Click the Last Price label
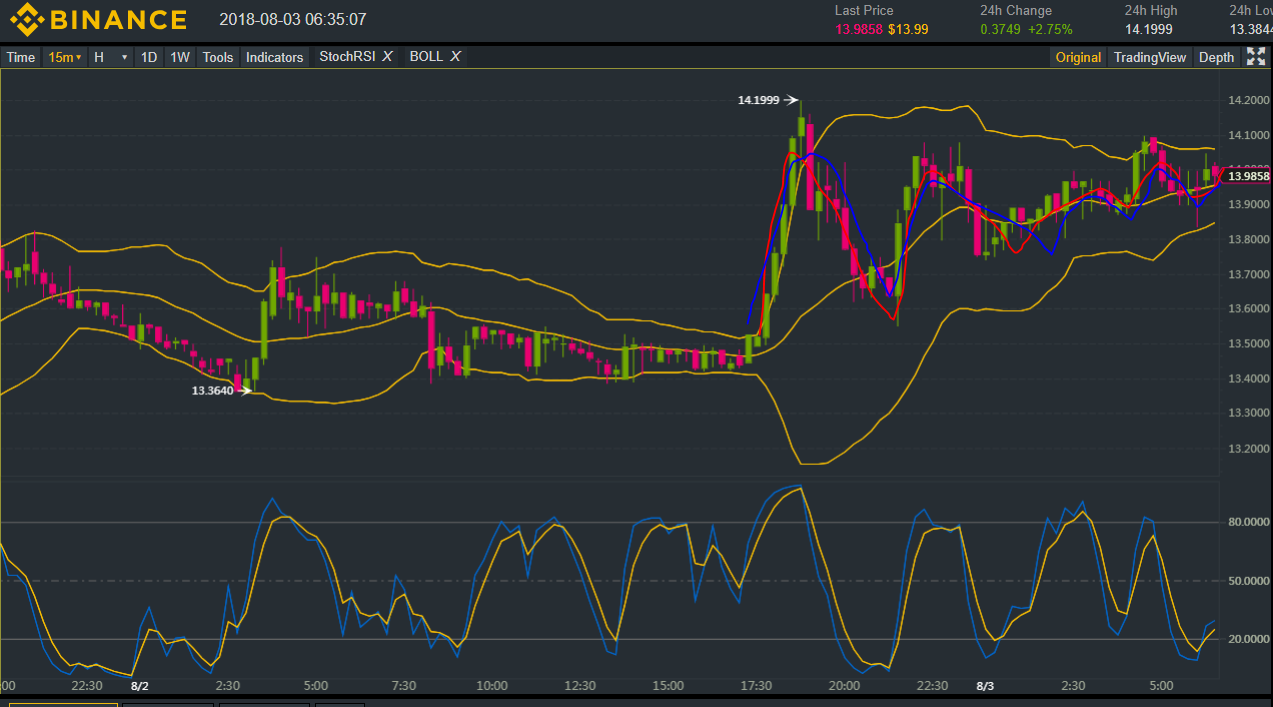This screenshot has width=1273, height=707. click(x=864, y=10)
